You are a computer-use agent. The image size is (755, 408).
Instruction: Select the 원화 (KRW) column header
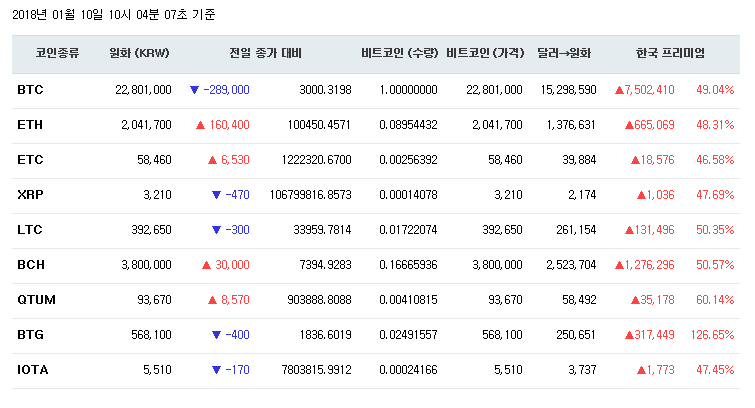pos(138,53)
